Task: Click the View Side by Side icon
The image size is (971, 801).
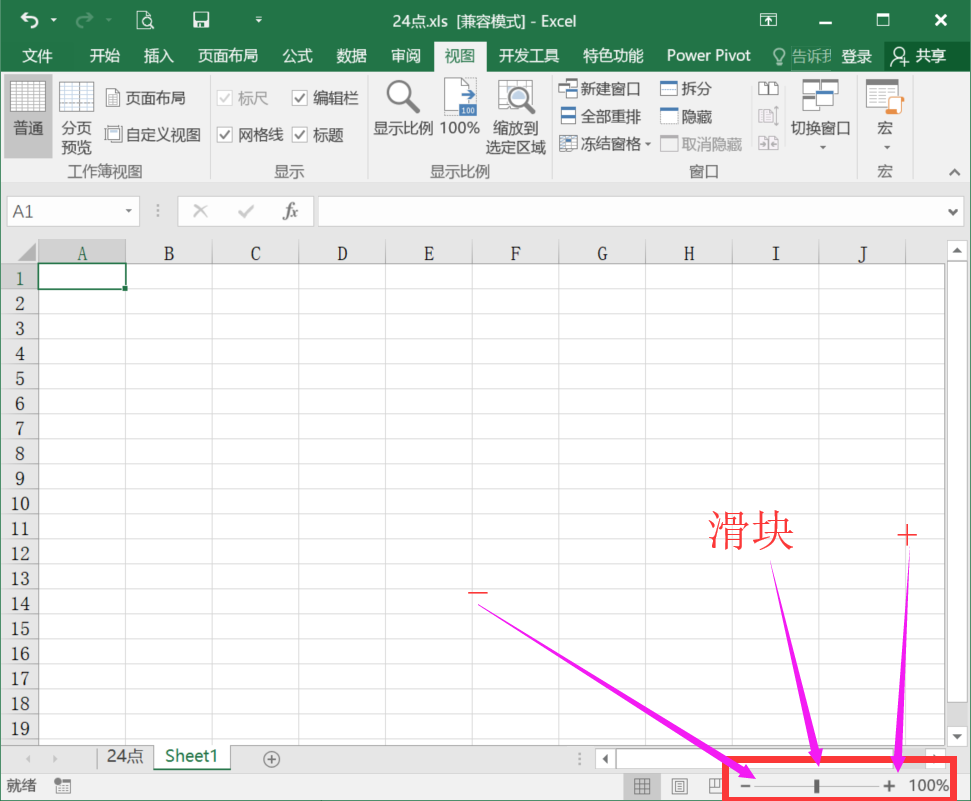Action: [x=769, y=89]
